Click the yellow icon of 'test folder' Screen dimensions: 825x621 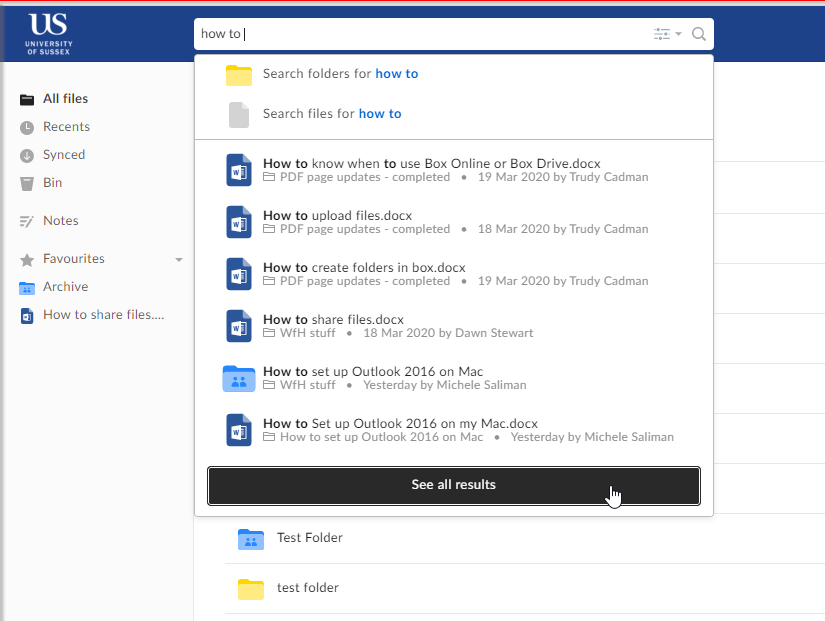point(251,589)
